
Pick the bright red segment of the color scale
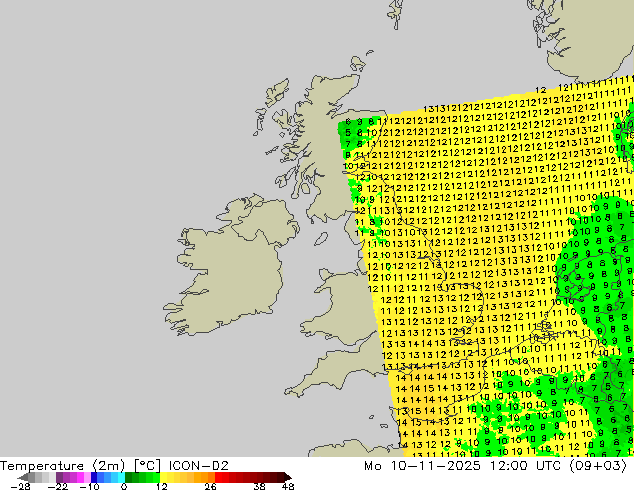[218, 477]
